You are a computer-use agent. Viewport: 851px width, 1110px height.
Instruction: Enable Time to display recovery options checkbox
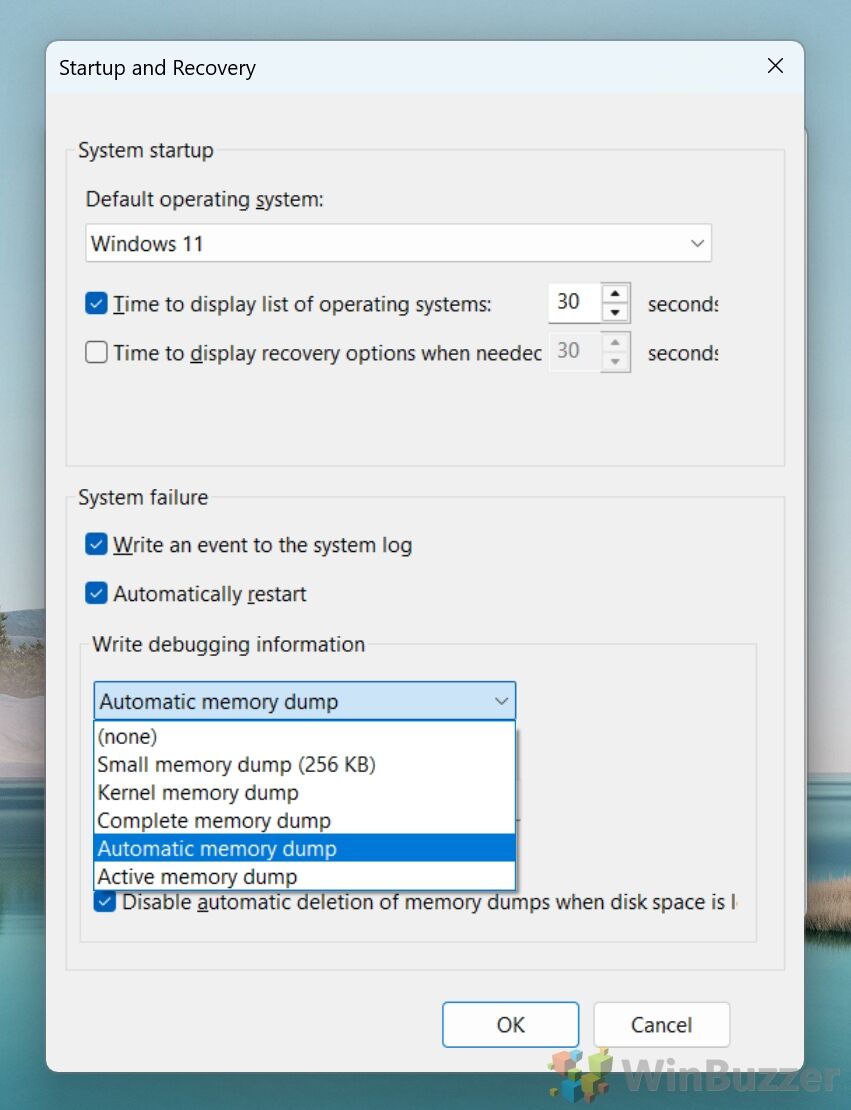tap(96, 353)
